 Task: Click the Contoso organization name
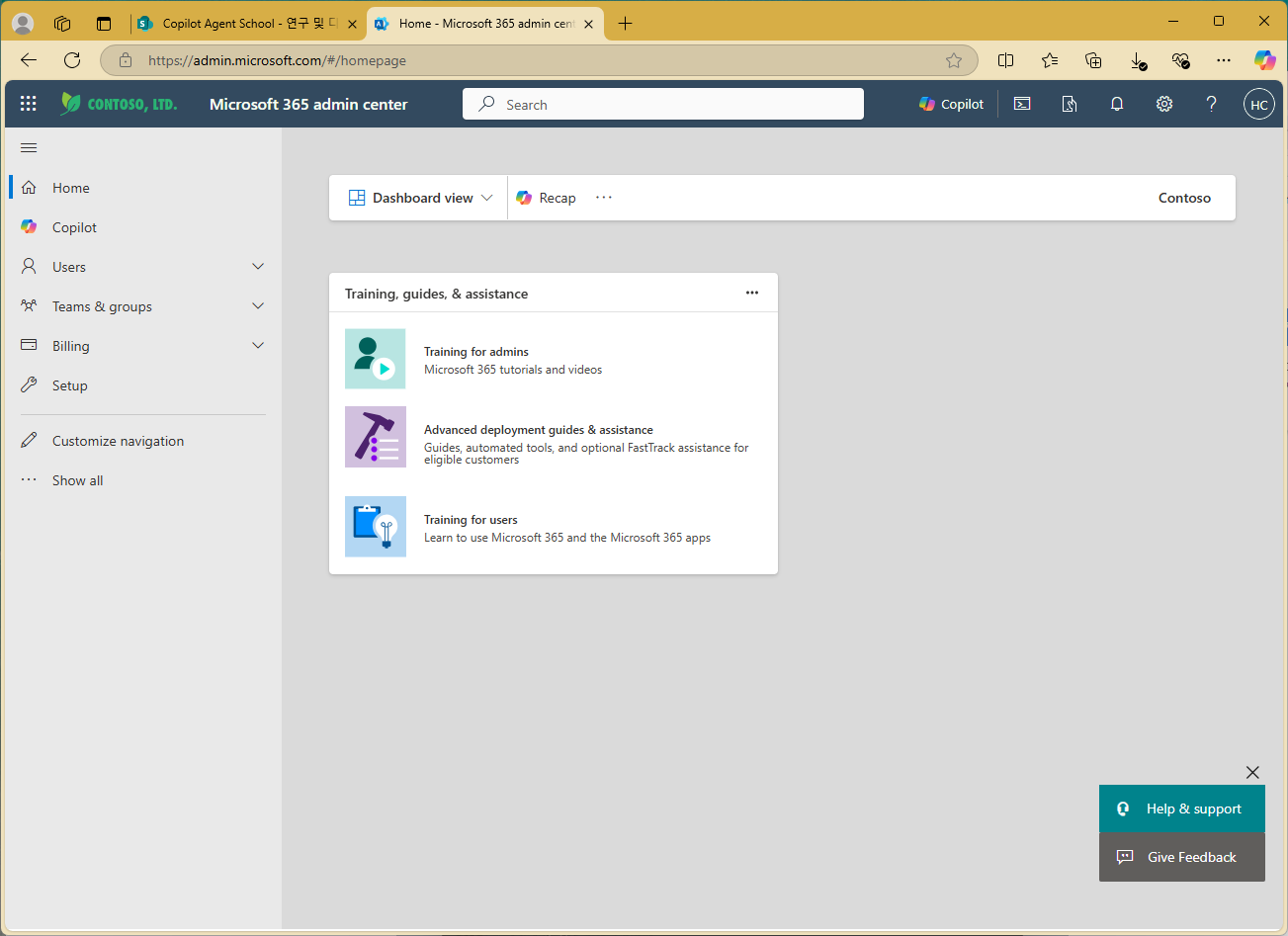pos(1184,198)
